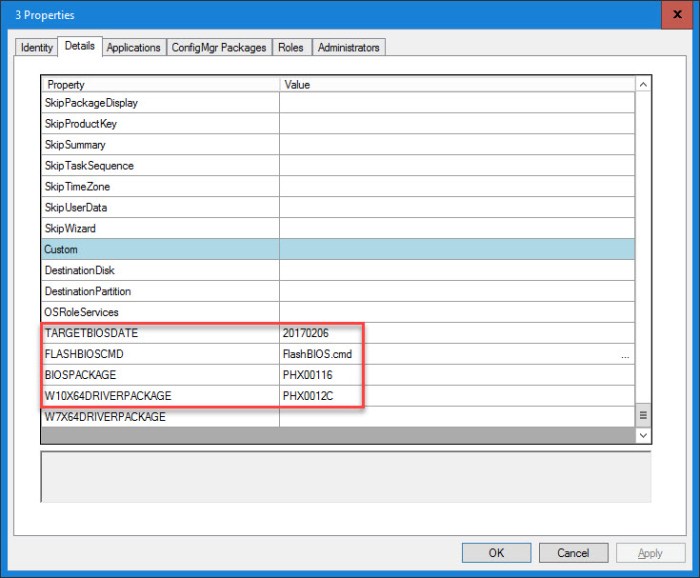Screen dimensions: 700x578
Task: Open the Administrators tab
Action: pyautogui.click(x=349, y=47)
